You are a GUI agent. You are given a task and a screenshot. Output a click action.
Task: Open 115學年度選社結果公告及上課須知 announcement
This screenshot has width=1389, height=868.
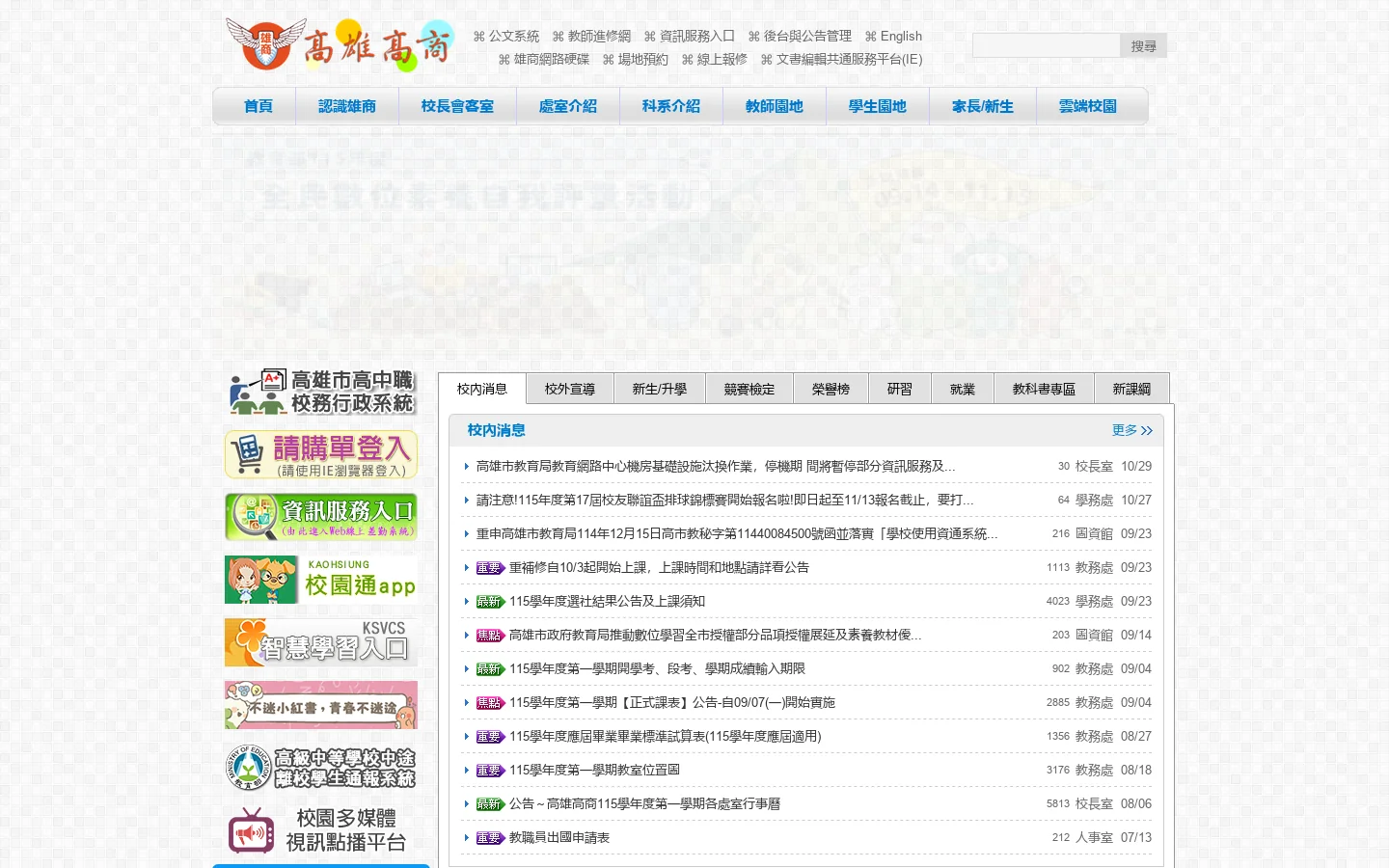tap(608, 601)
